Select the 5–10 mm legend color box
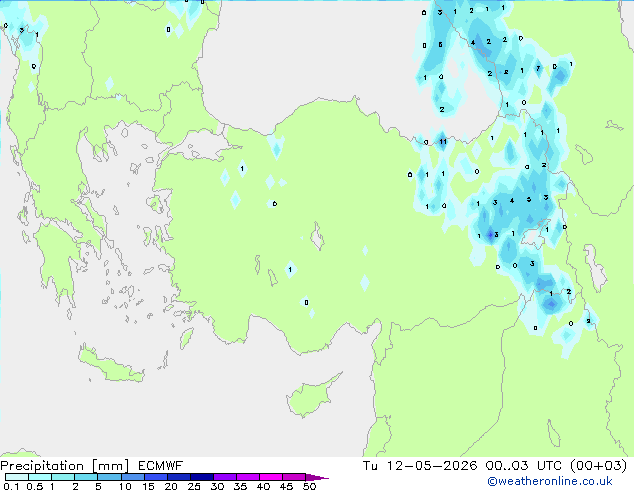Viewport: 634px width, 490px height. (x=109, y=477)
